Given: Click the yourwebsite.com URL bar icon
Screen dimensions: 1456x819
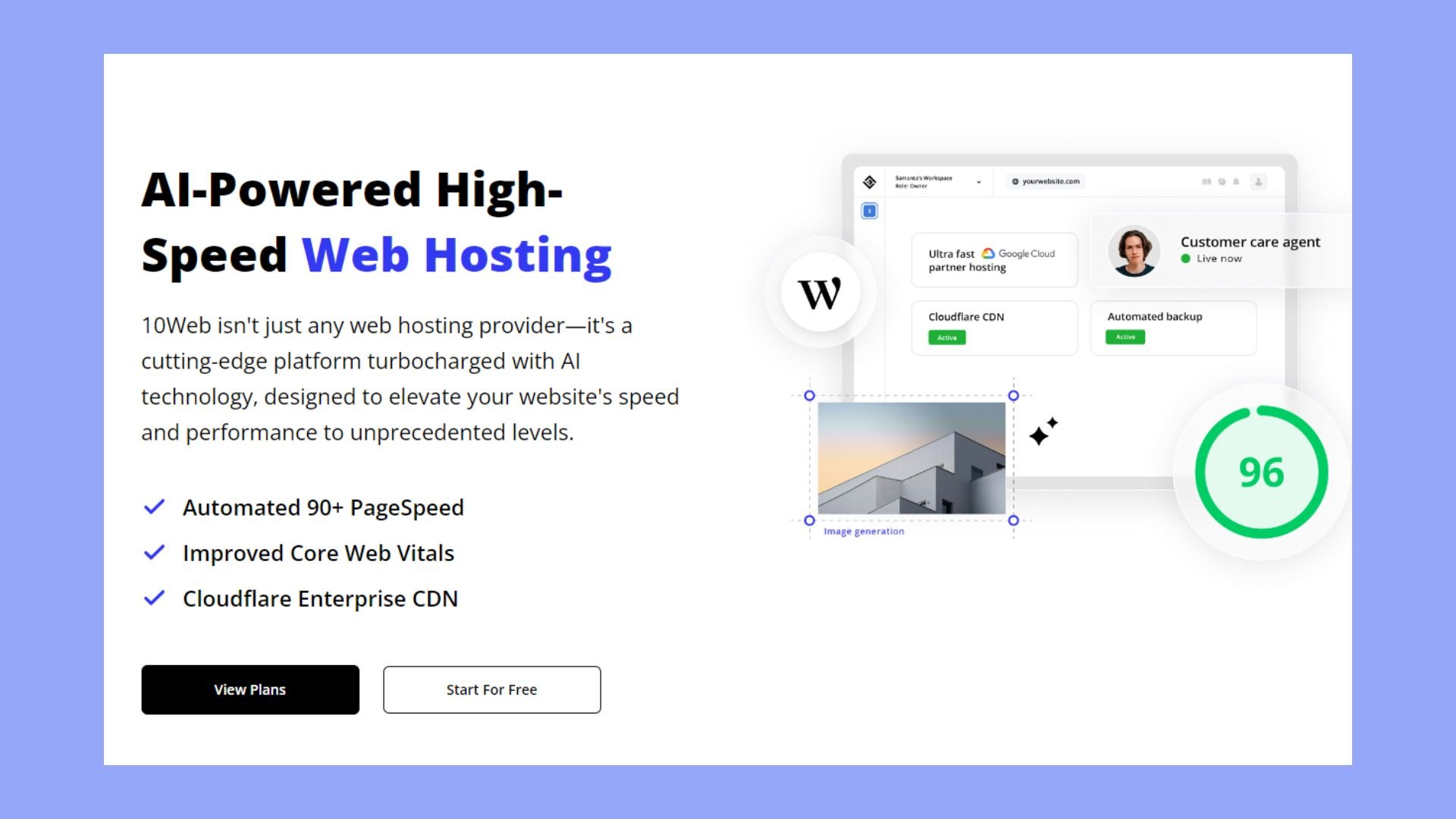Looking at the screenshot, I should pyautogui.click(x=1013, y=181).
